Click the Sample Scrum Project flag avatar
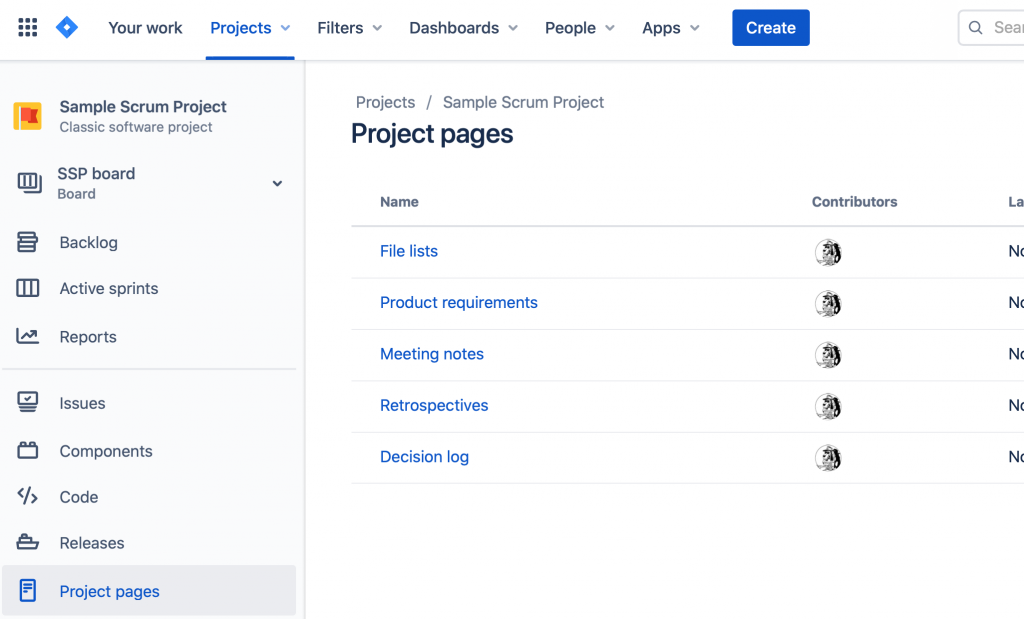Image resolution: width=1024 pixels, height=619 pixels. [27, 116]
